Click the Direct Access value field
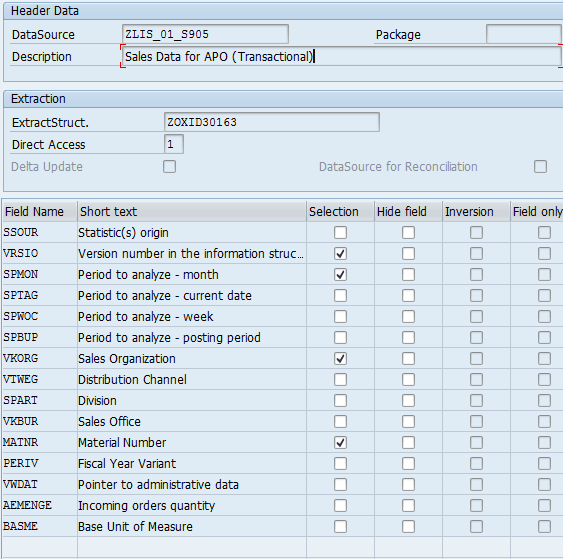The image size is (563, 559). click(174, 144)
